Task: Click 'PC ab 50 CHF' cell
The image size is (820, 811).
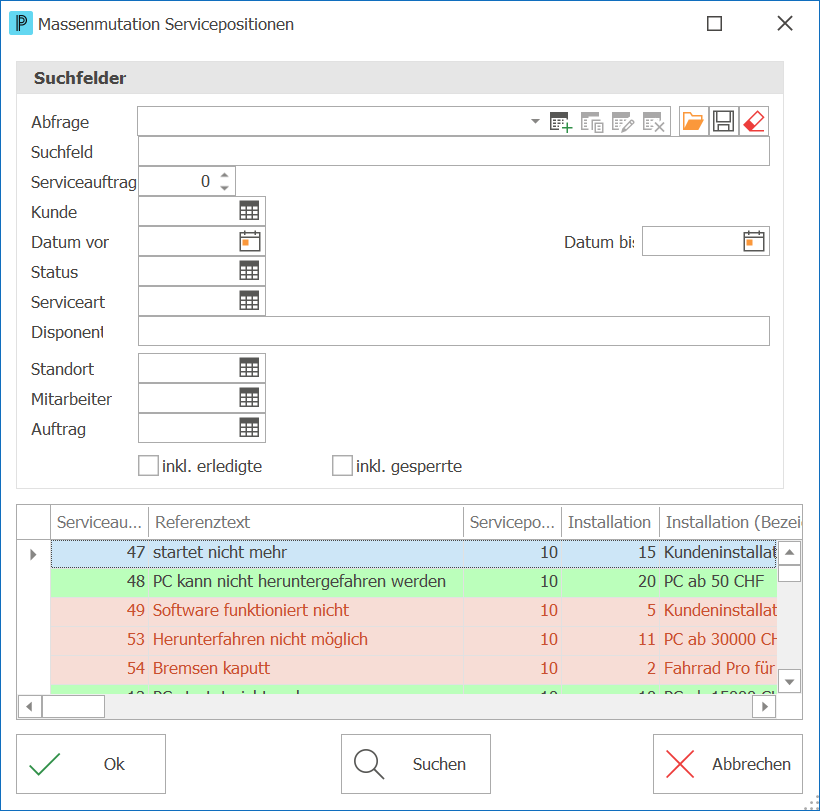Action: (x=719, y=582)
